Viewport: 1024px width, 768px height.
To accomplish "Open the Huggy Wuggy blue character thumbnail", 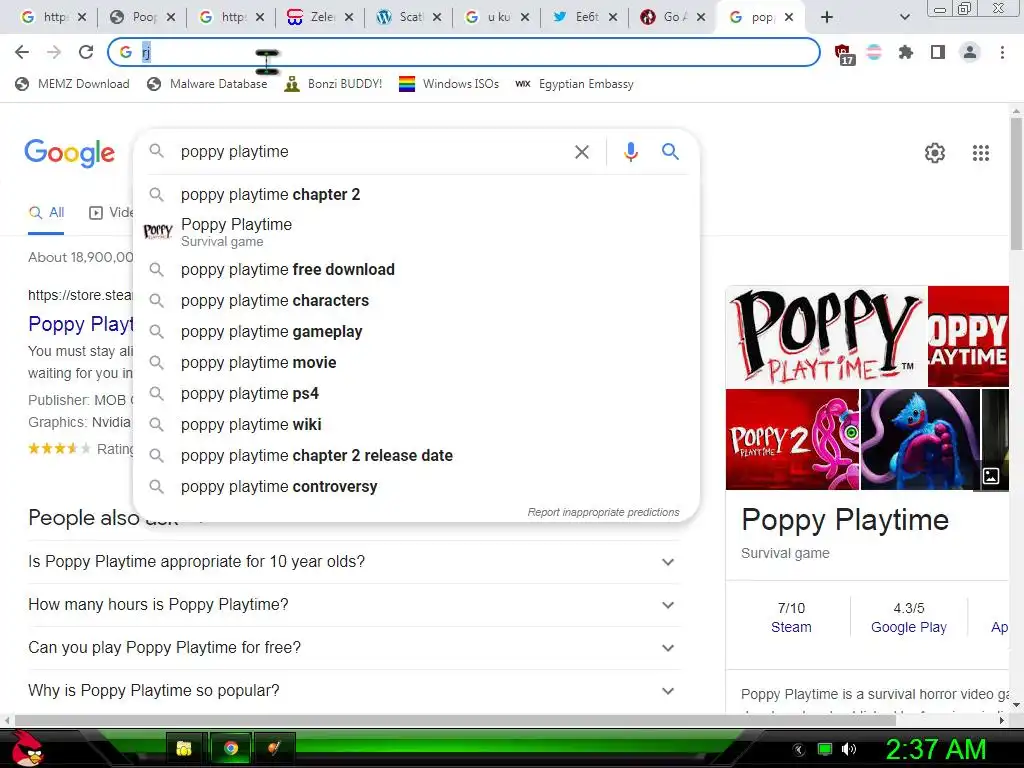I will (x=920, y=440).
